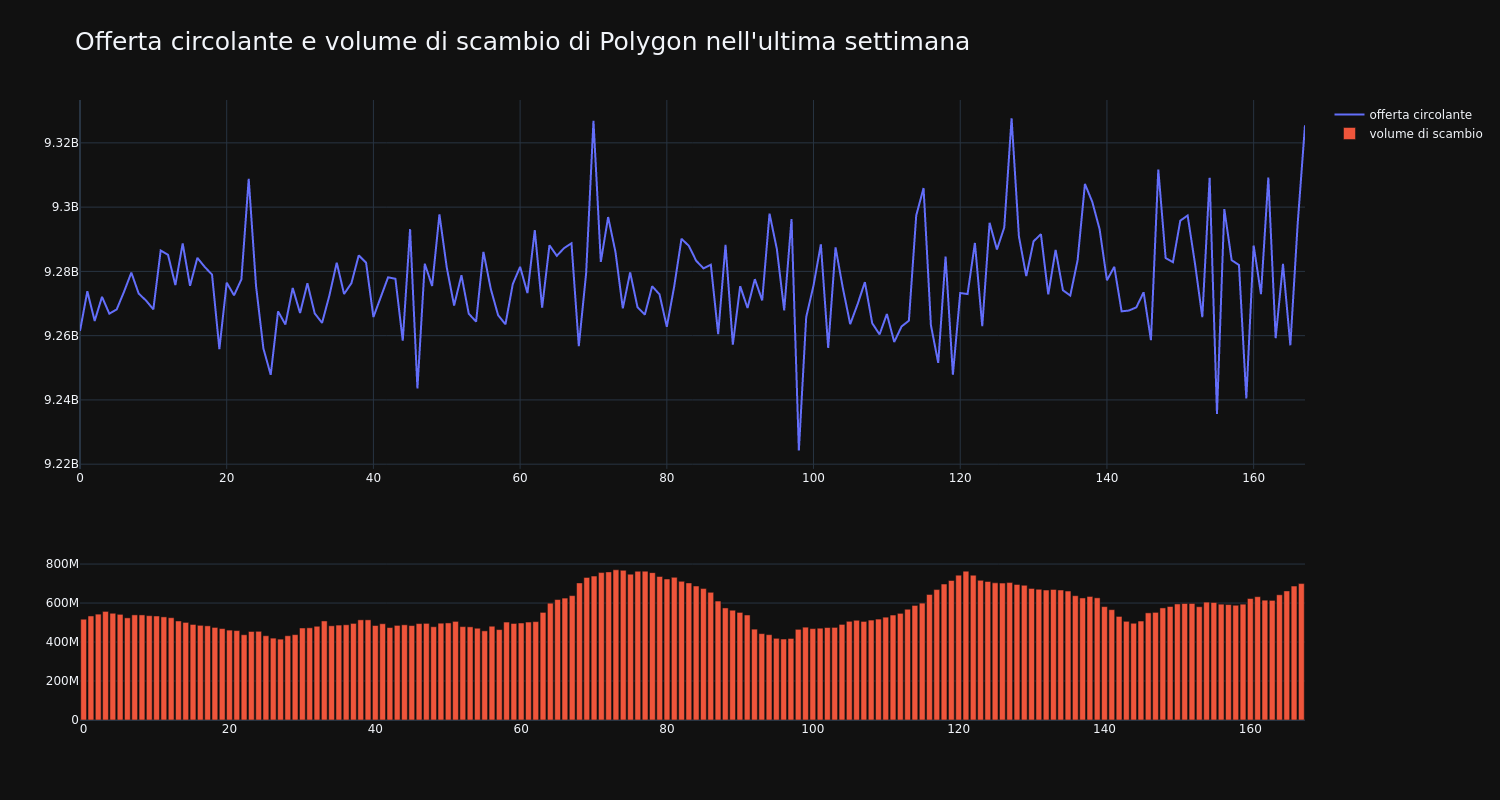Click x-axis tick 160 on volume chart
The height and width of the screenshot is (800, 1500).
[x=1251, y=730]
